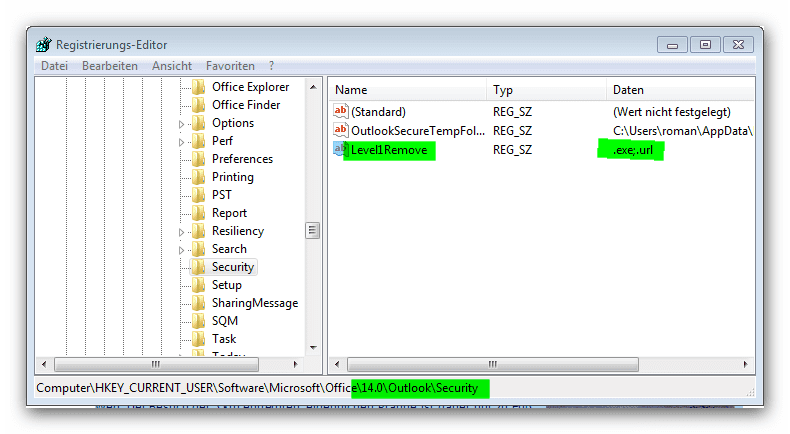Viewport: 790px width, 434px height.
Task: Click the tree pane horizontal scrollbar thumb
Action: tap(156, 364)
